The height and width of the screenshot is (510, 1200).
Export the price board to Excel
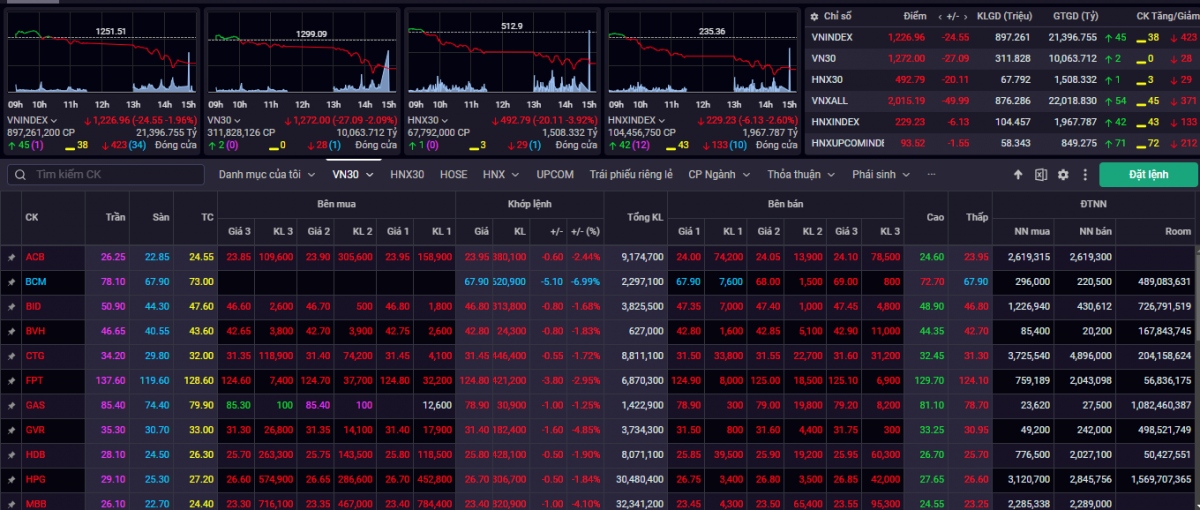(x=1041, y=174)
